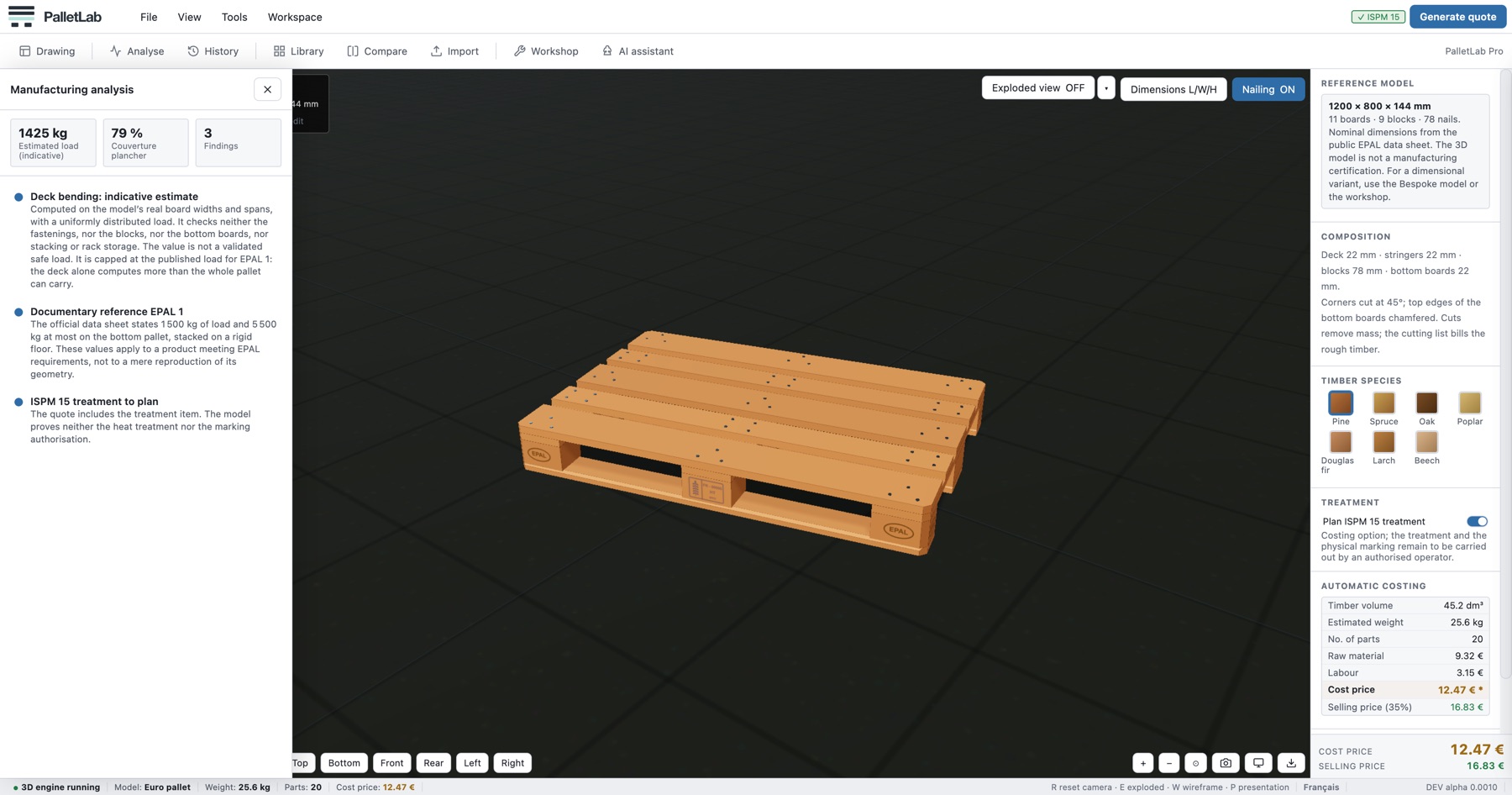Turn off the Nailing display

(1268, 89)
